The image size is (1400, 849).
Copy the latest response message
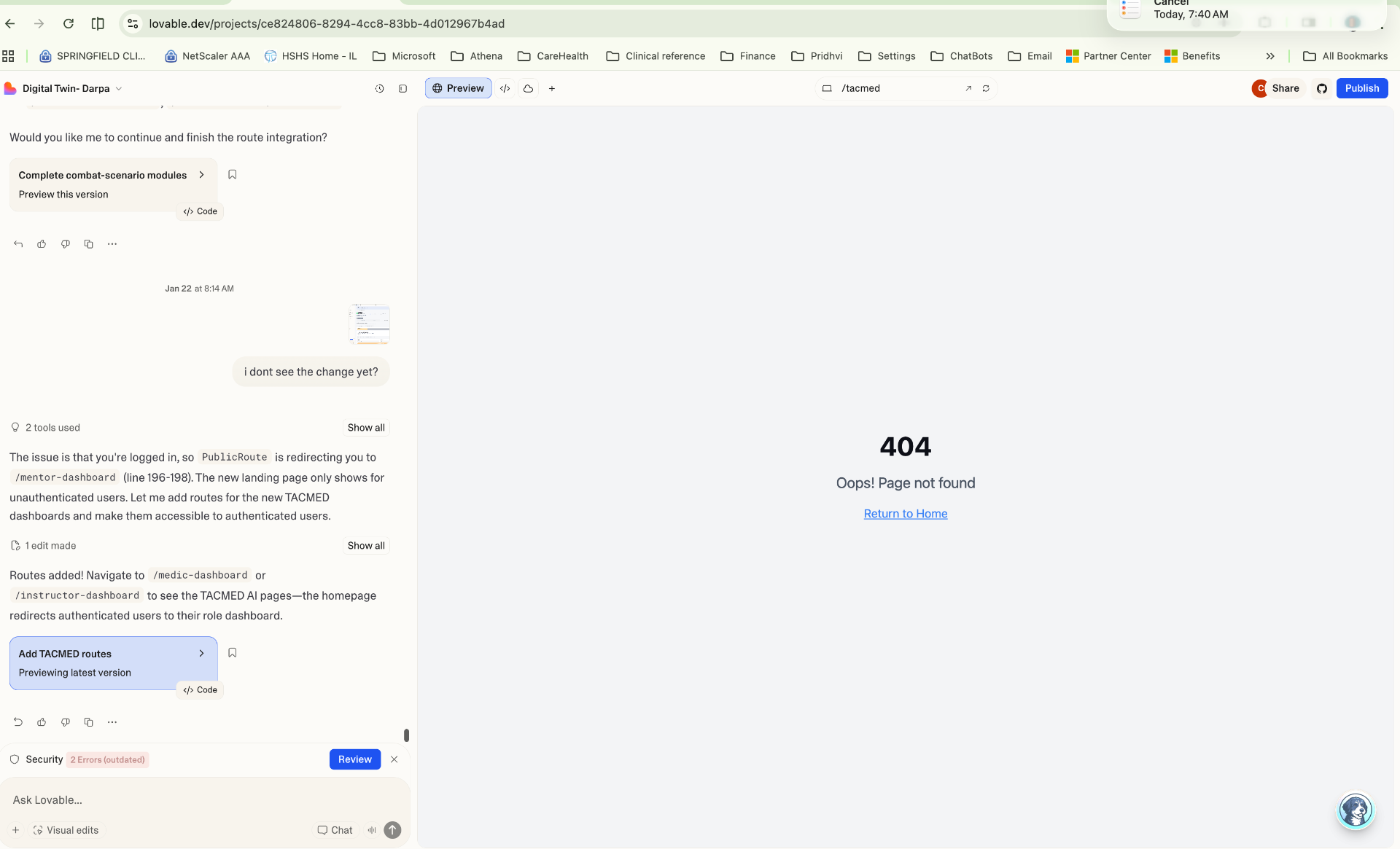coord(88,722)
